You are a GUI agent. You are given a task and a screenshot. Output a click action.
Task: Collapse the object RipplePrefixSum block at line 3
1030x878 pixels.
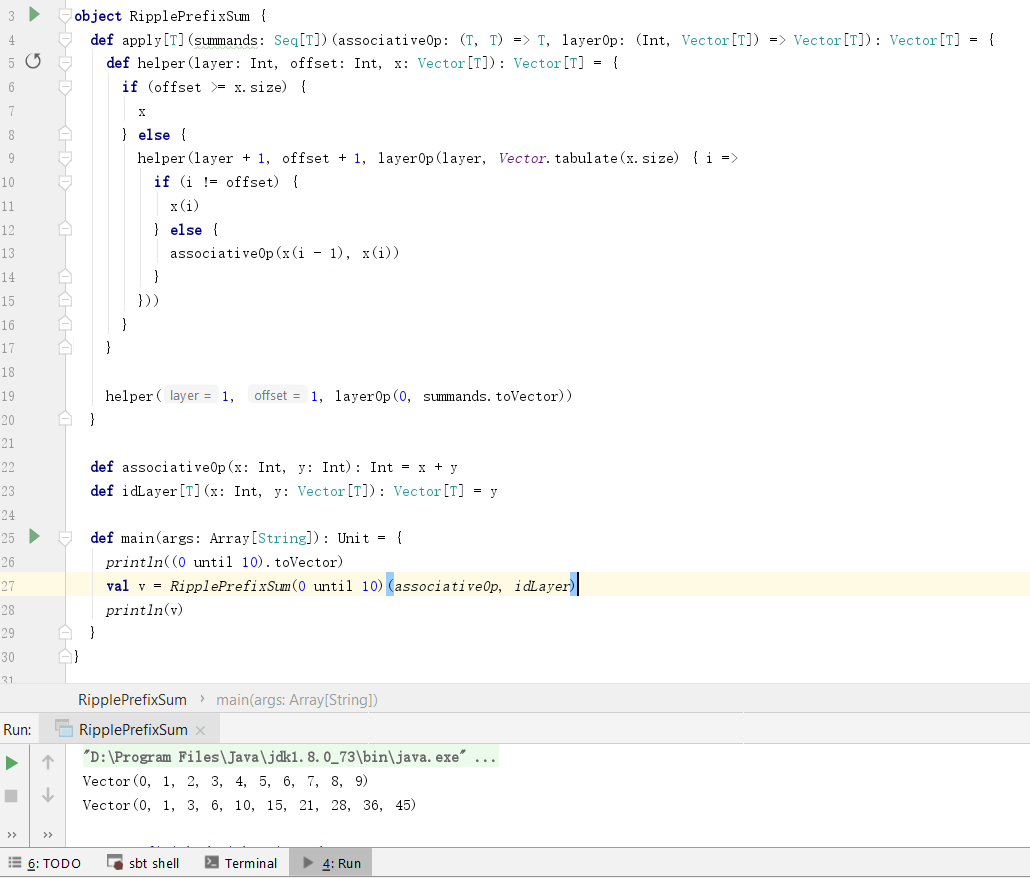pos(64,15)
